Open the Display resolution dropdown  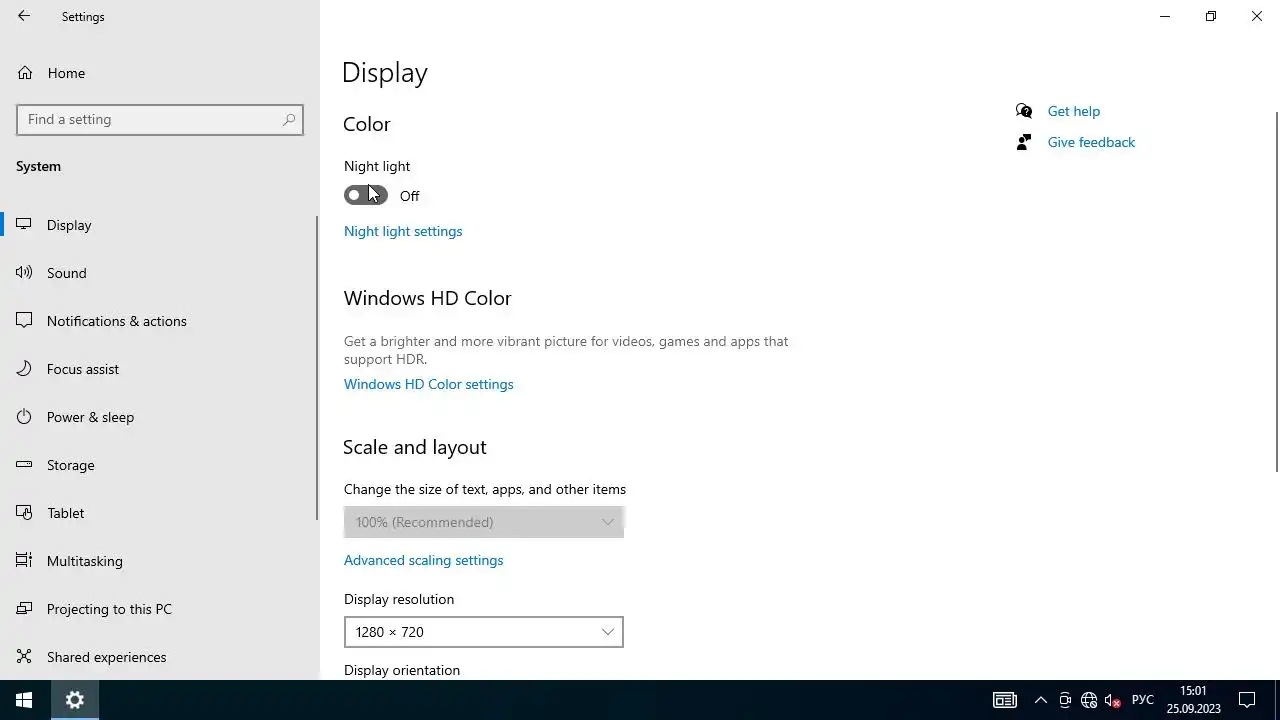tap(484, 632)
